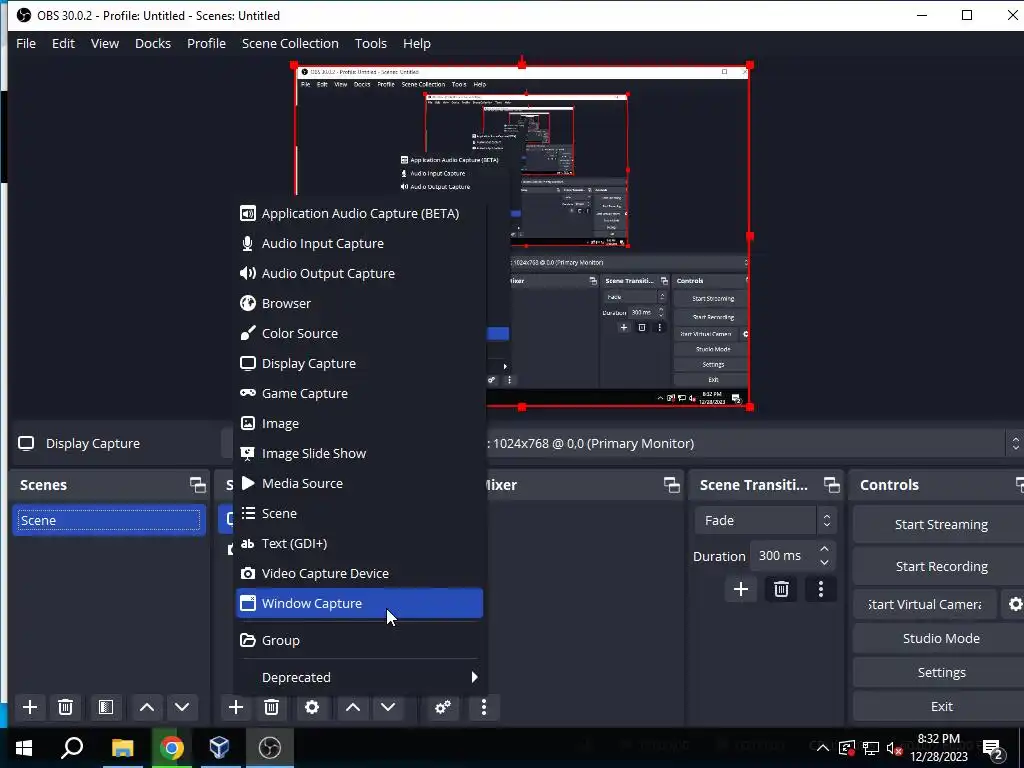Open the notification center icon
This screenshot has height=768, width=1024.
(x=995, y=750)
